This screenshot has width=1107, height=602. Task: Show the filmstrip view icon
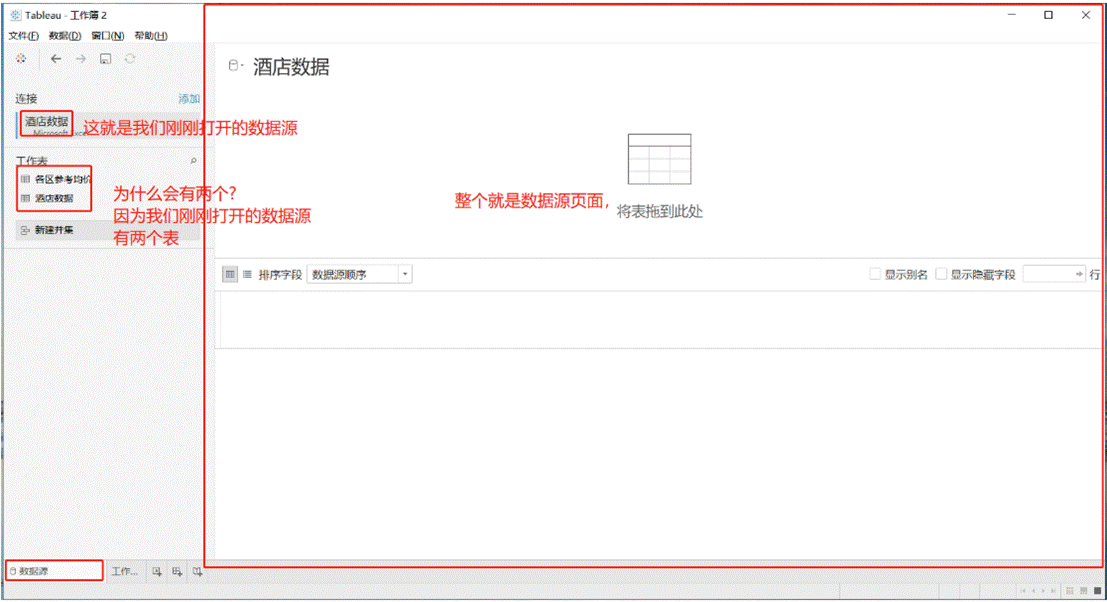click(x=1084, y=591)
